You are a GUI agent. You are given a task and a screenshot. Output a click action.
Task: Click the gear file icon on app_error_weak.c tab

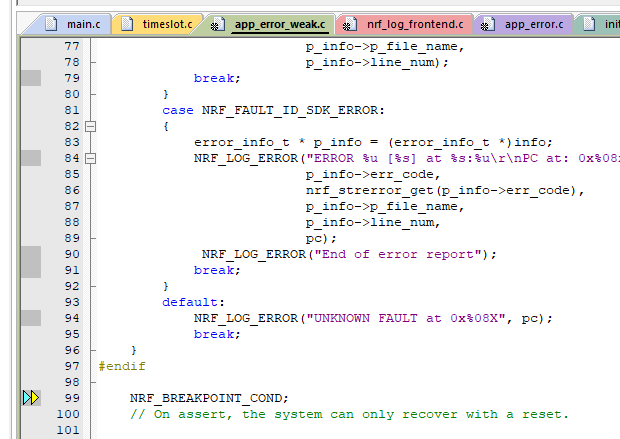tap(216, 24)
